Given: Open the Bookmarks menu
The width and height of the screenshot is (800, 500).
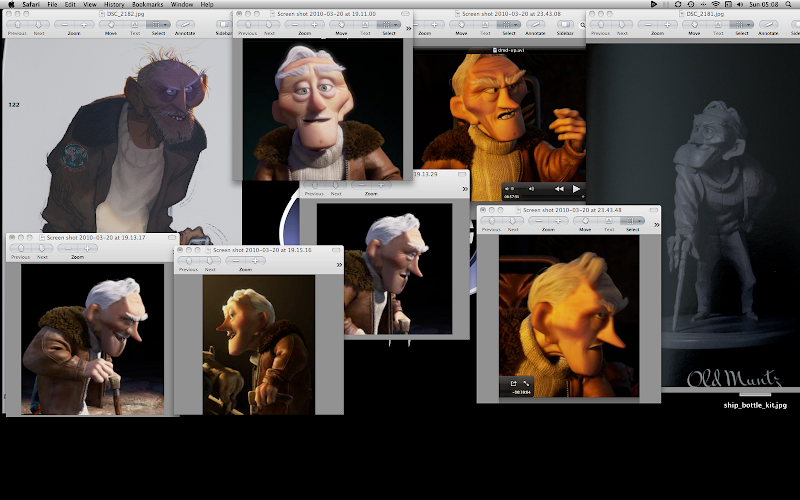Looking at the screenshot, I should pyautogui.click(x=147, y=4).
